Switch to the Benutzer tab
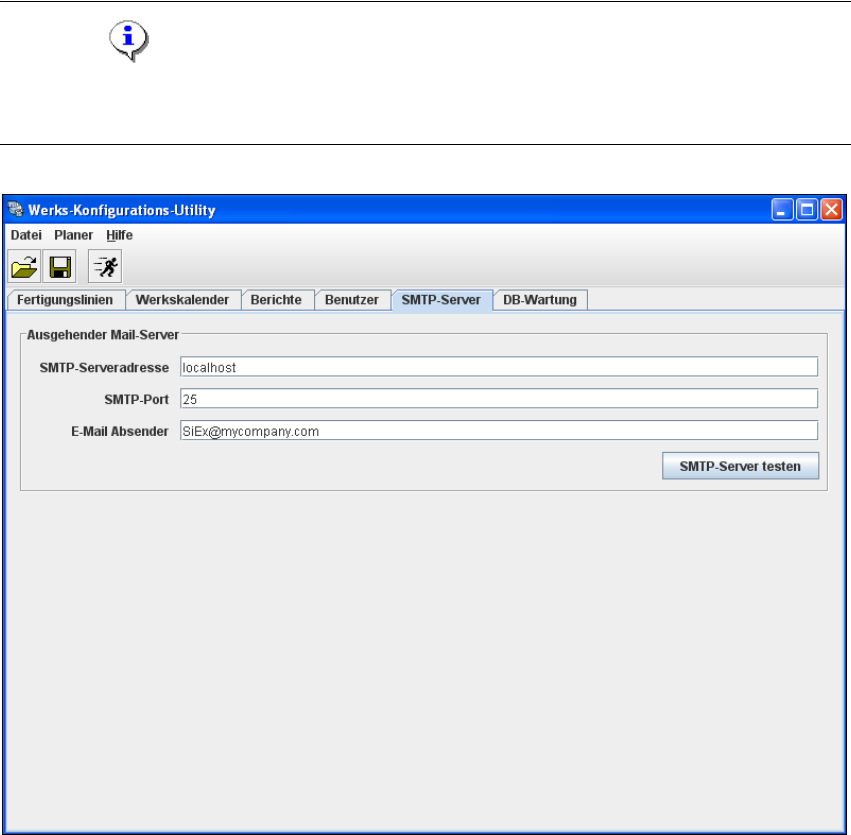Screen dimensions: 851x835 [x=352, y=300]
